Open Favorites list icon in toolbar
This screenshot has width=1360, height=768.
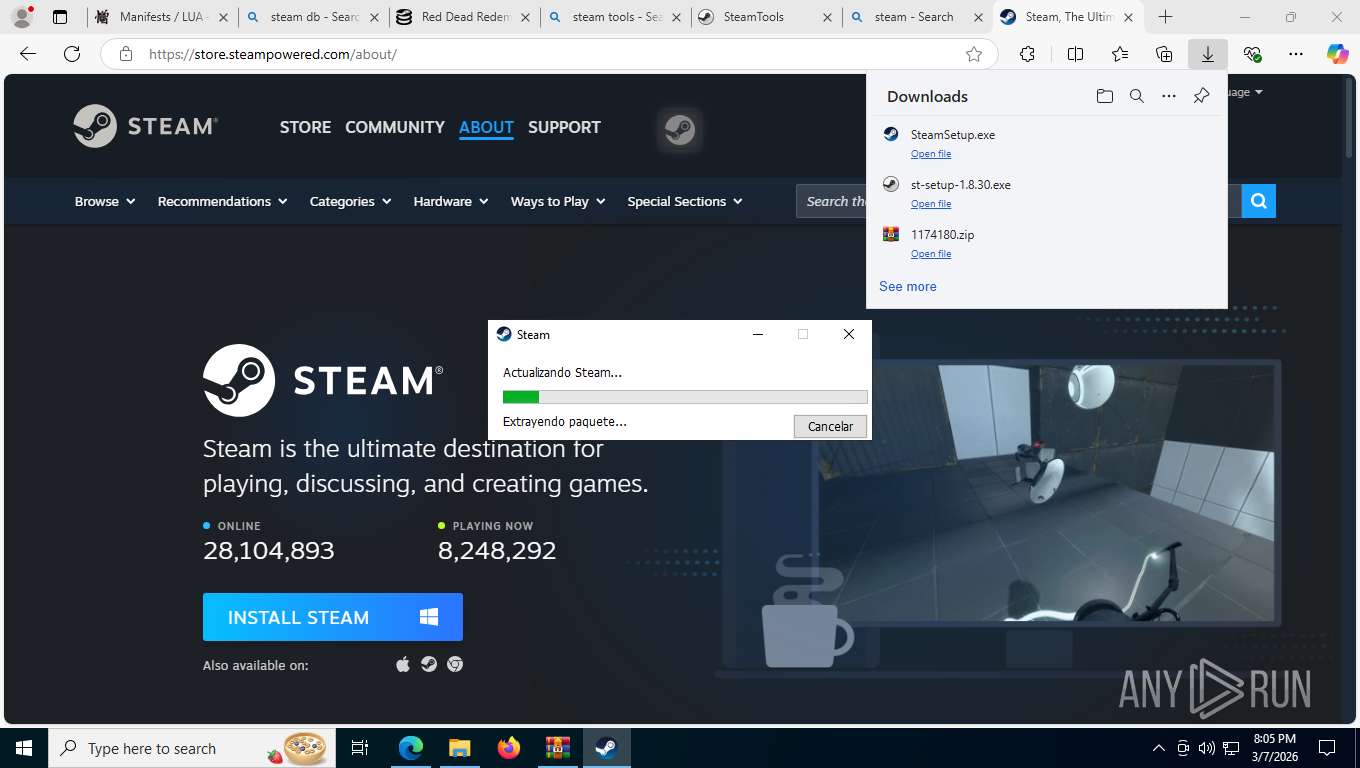(1119, 54)
